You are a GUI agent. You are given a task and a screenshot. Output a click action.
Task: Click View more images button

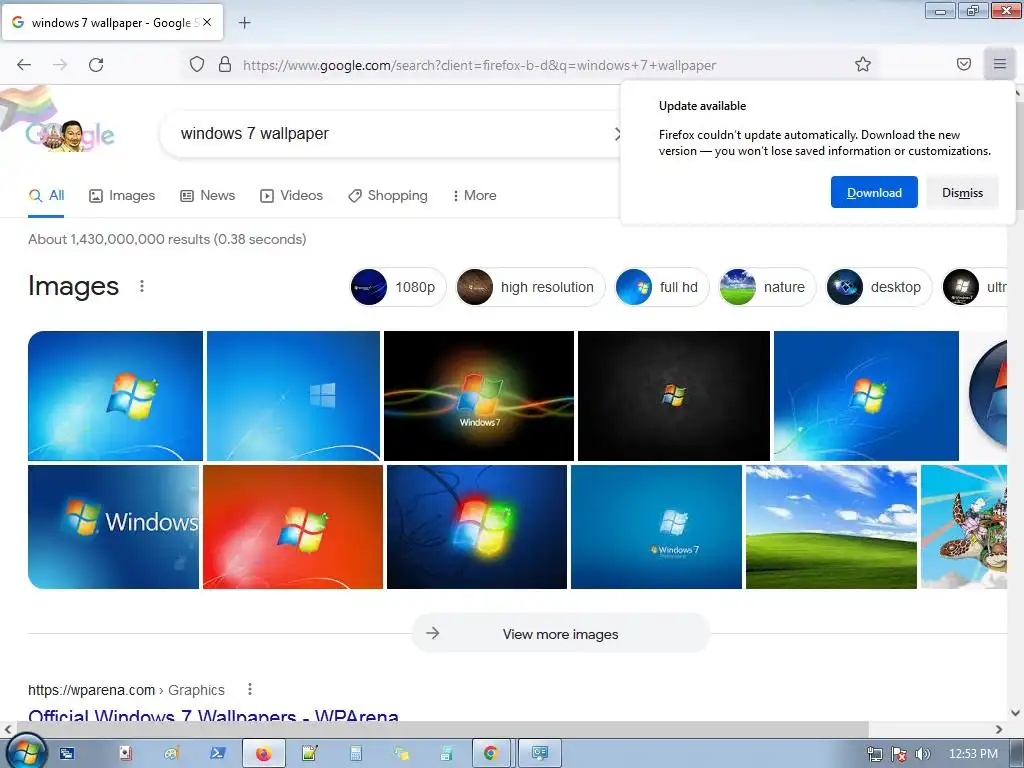coord(560,633)
